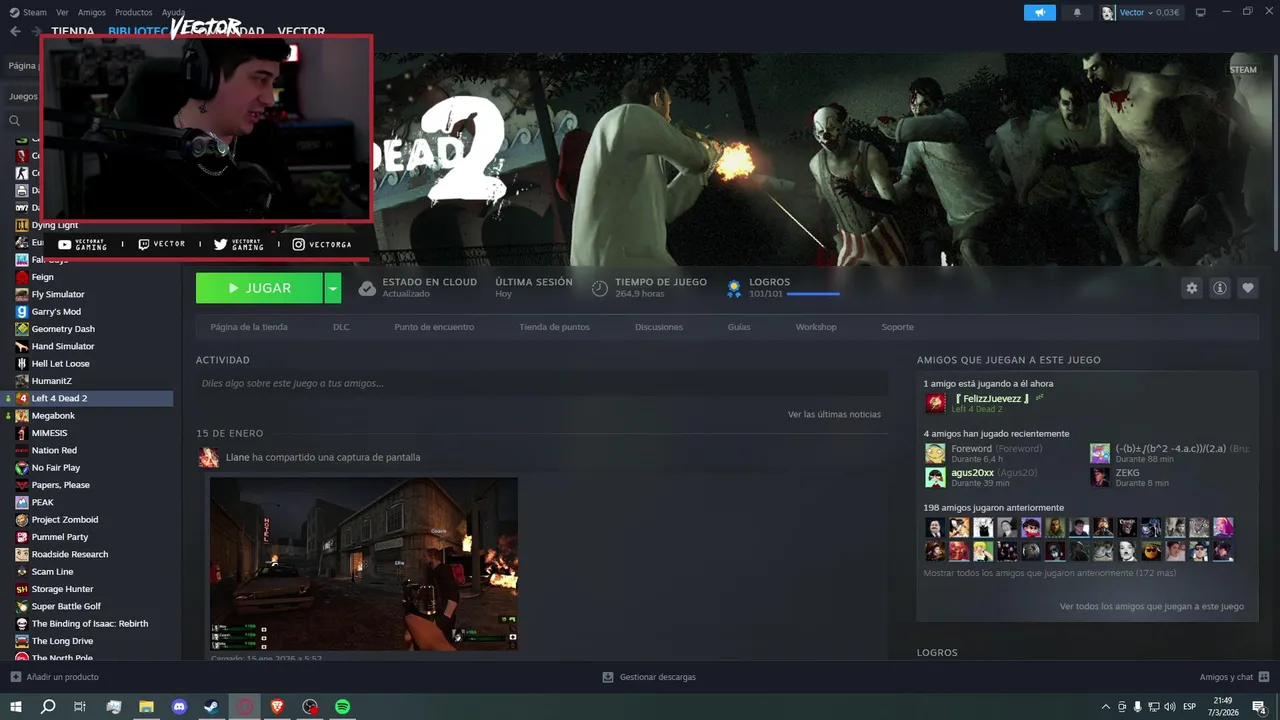Open Big Picture mode monitor icon
Image resolution: width=1280 pixels, height=720 pixels.
click(x=1201, y=12)
